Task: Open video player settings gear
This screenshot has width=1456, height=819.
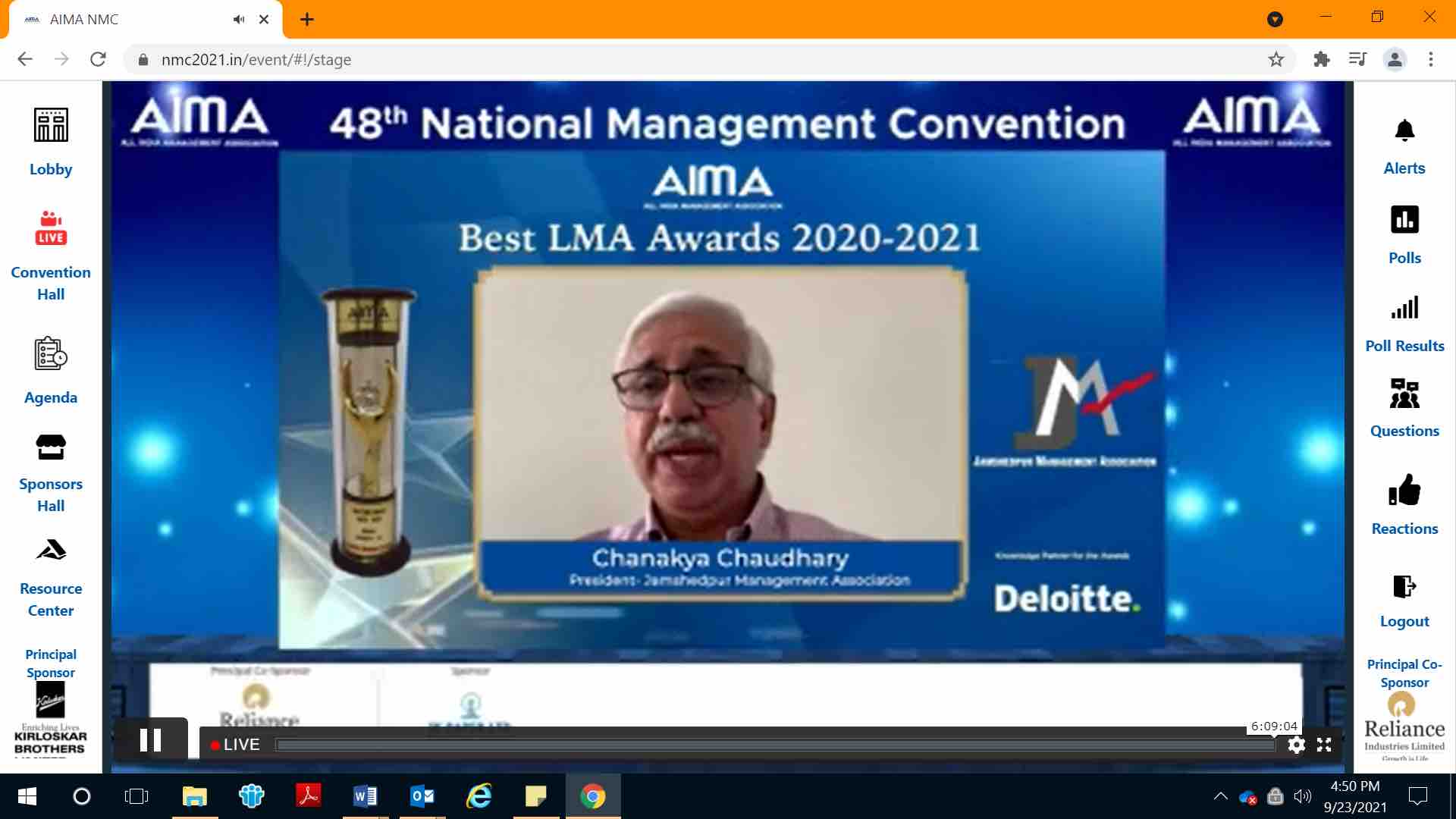Action: tap(1296, 745)
